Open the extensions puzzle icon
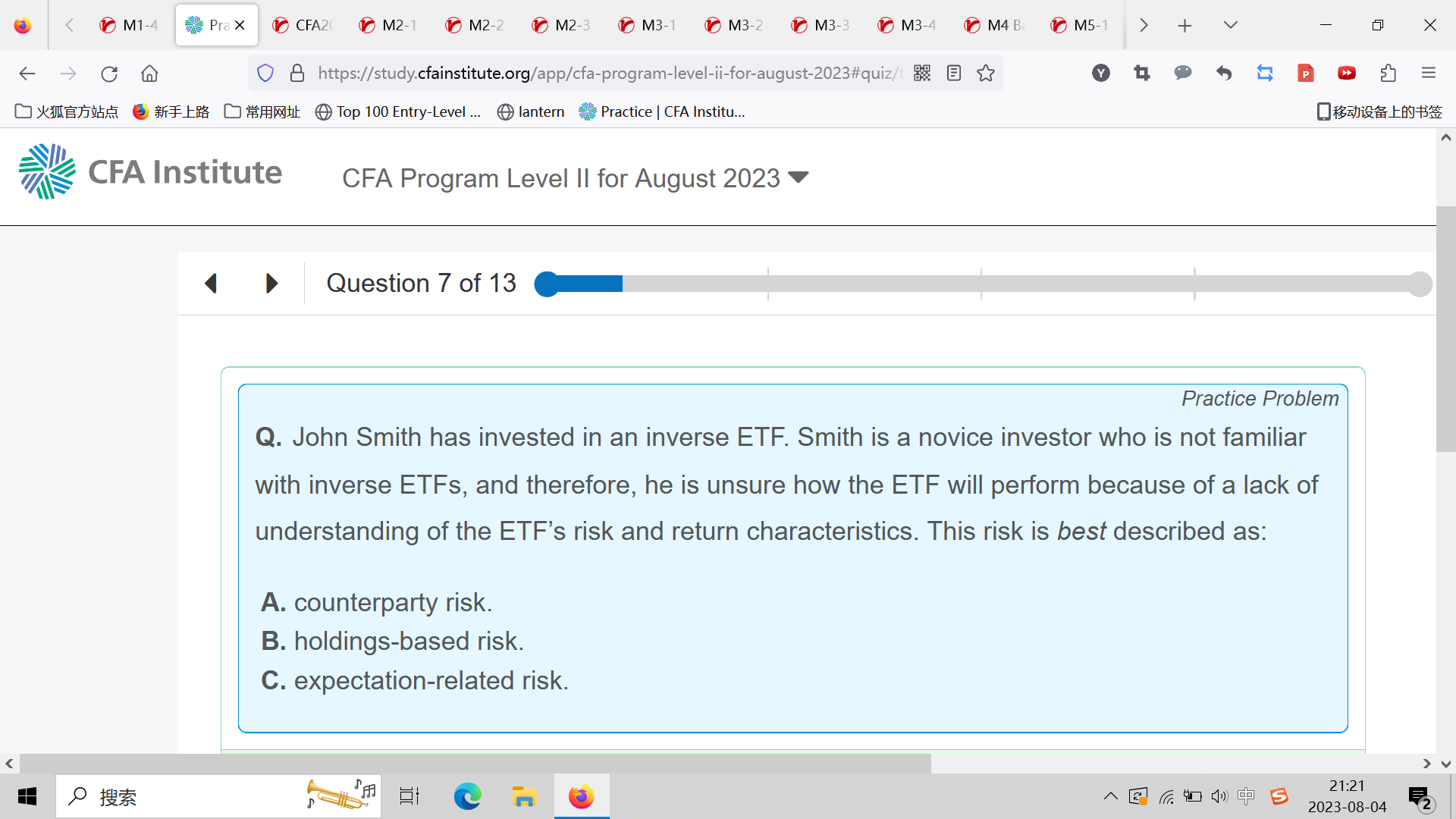Image resolution: width=1456 pixels, height=819 pixels. coord(1388,73)
